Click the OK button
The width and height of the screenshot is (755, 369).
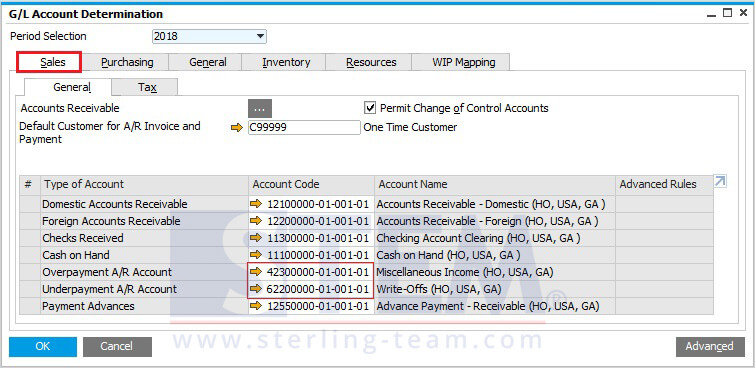click(43, 346)
